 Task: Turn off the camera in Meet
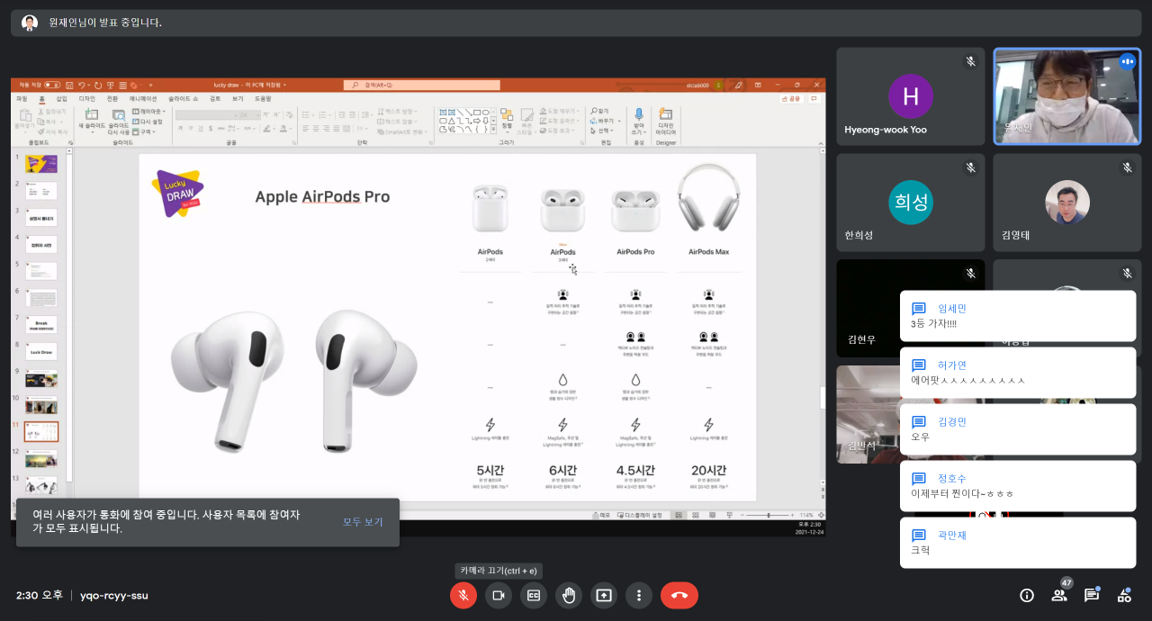point(498,595)
